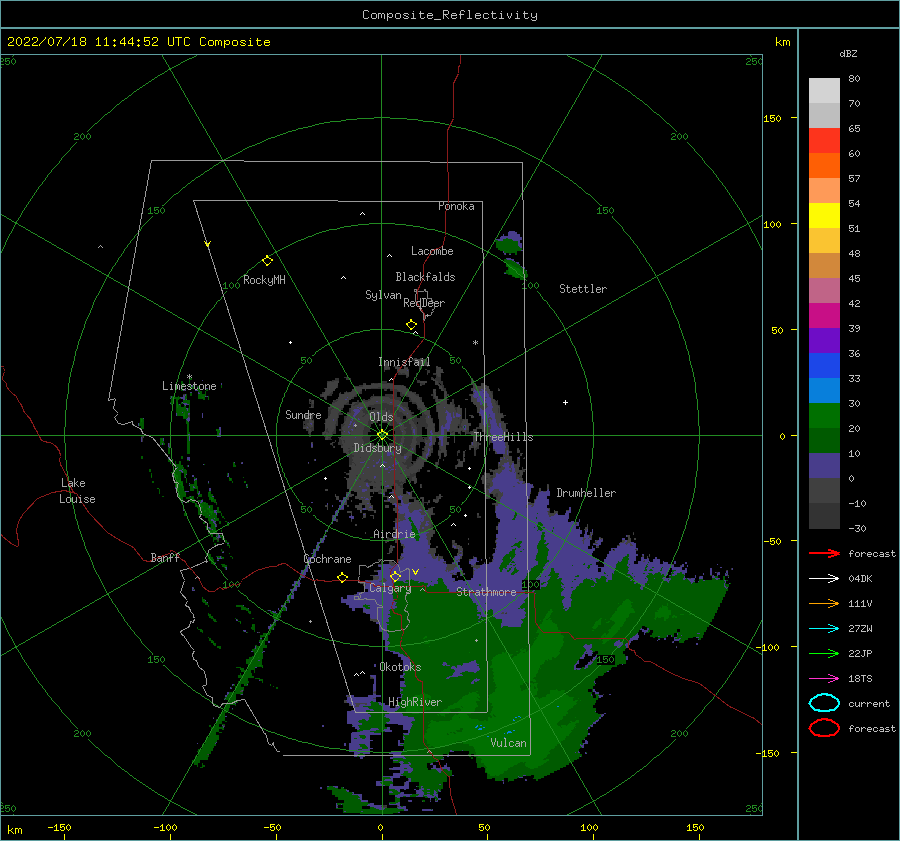
Task: Click the Sylvan label on the map
Action: [x=383, y=295]
